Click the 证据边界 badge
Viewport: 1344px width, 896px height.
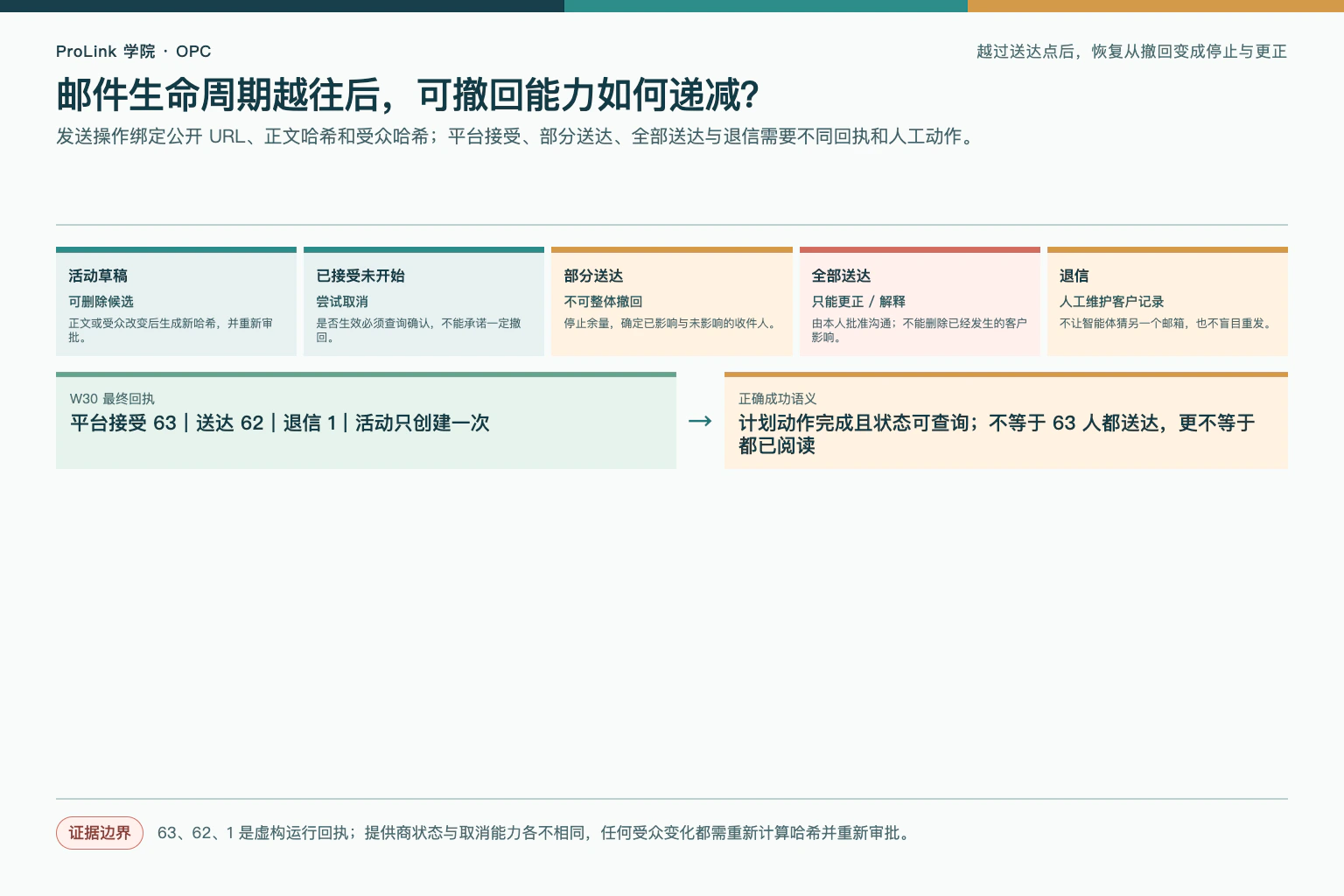pos(100,833)
